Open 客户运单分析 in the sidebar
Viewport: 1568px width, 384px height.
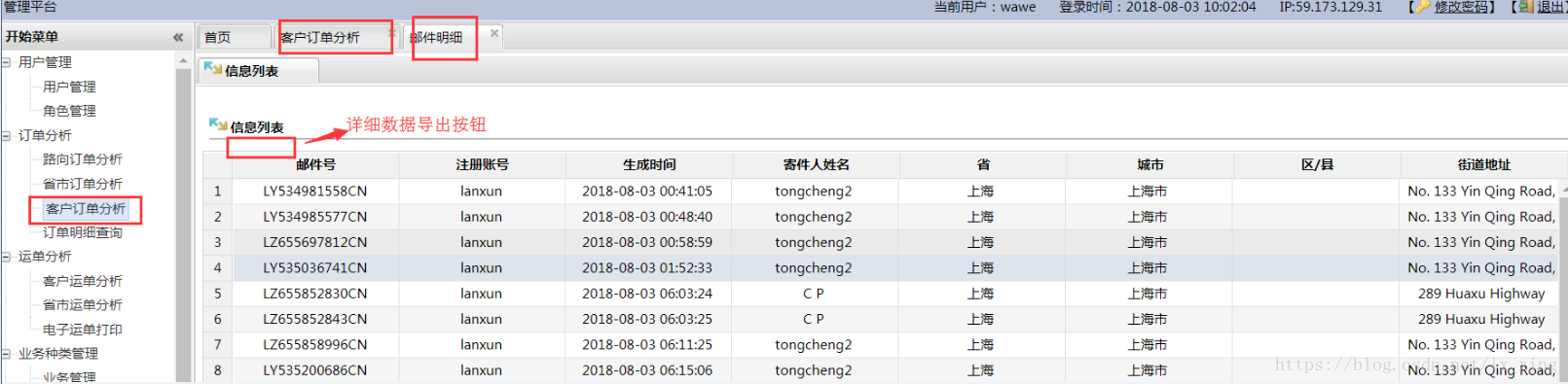click(x=83, y=281)
